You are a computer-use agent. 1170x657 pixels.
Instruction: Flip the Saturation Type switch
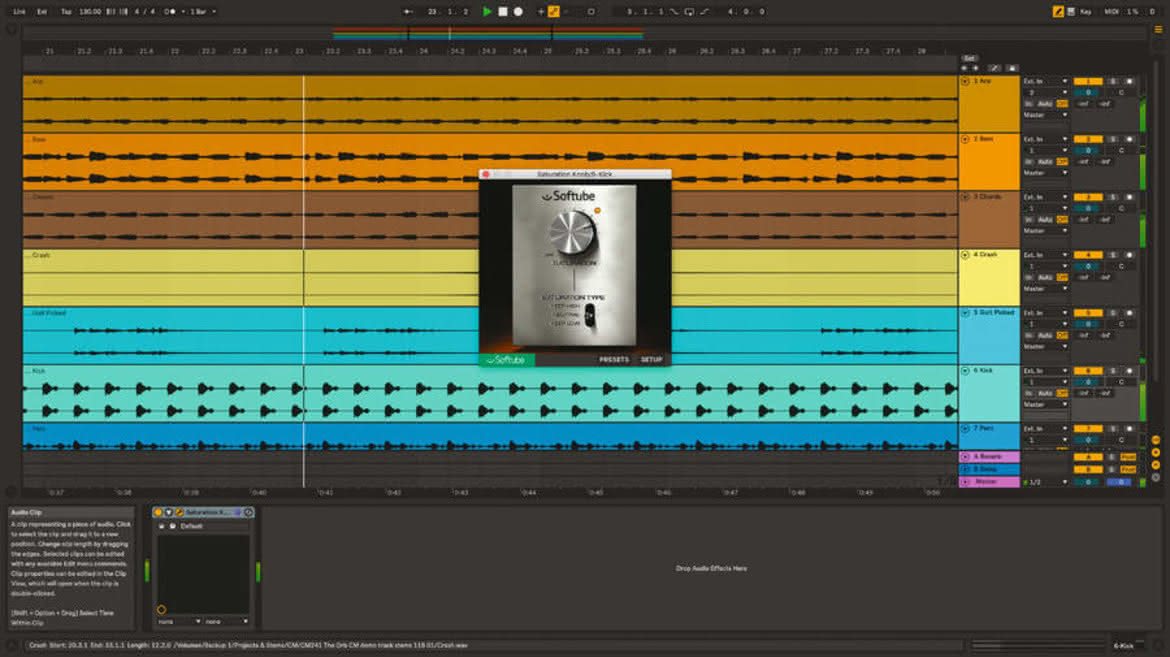coord(590,315)
